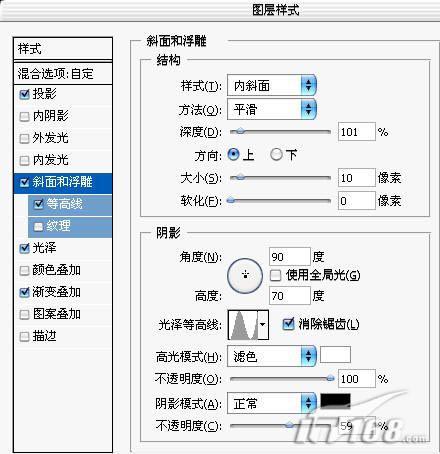Expand the 光泽等高线 contour picker arrow
Viewport: 440px width, 454px height.
click(263, 325)
